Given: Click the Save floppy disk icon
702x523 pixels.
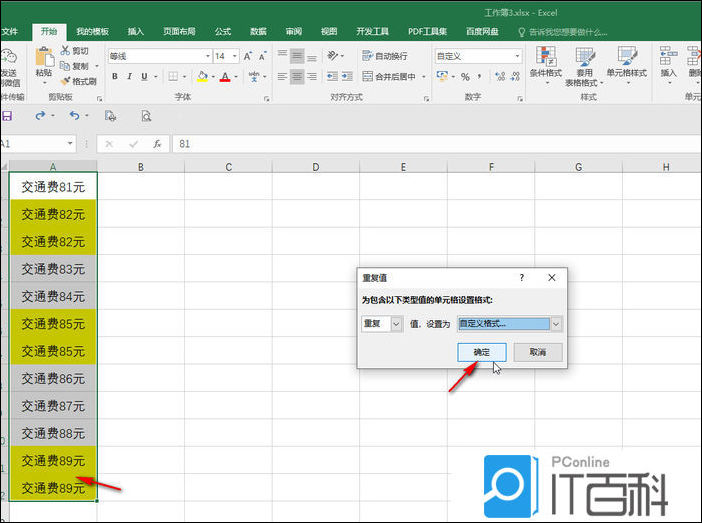Looking at the screenshot, I should 7,116.
